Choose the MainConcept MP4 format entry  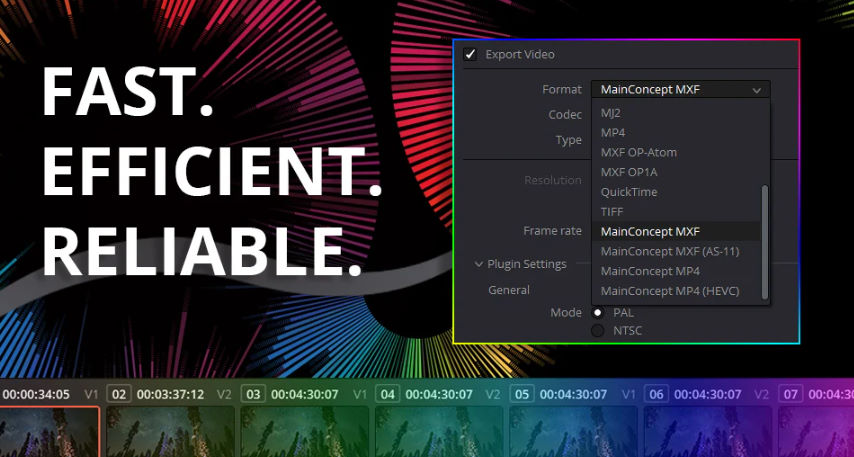tap(650, 271)
